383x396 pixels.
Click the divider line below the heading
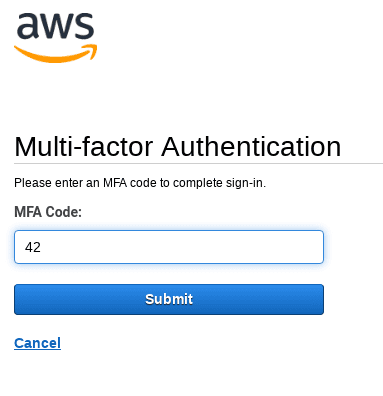click(198, 164)
